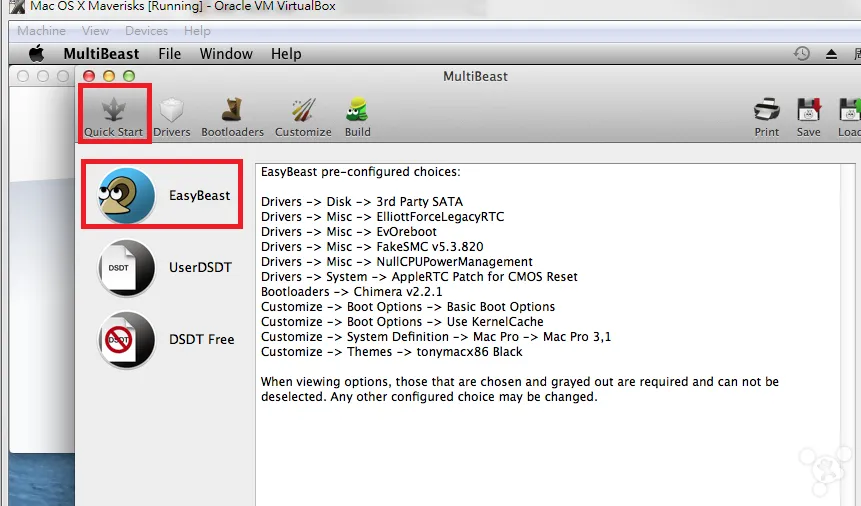
Task: Click the 'Basic Boot Options' line
Action: click(x=408, y=307)
